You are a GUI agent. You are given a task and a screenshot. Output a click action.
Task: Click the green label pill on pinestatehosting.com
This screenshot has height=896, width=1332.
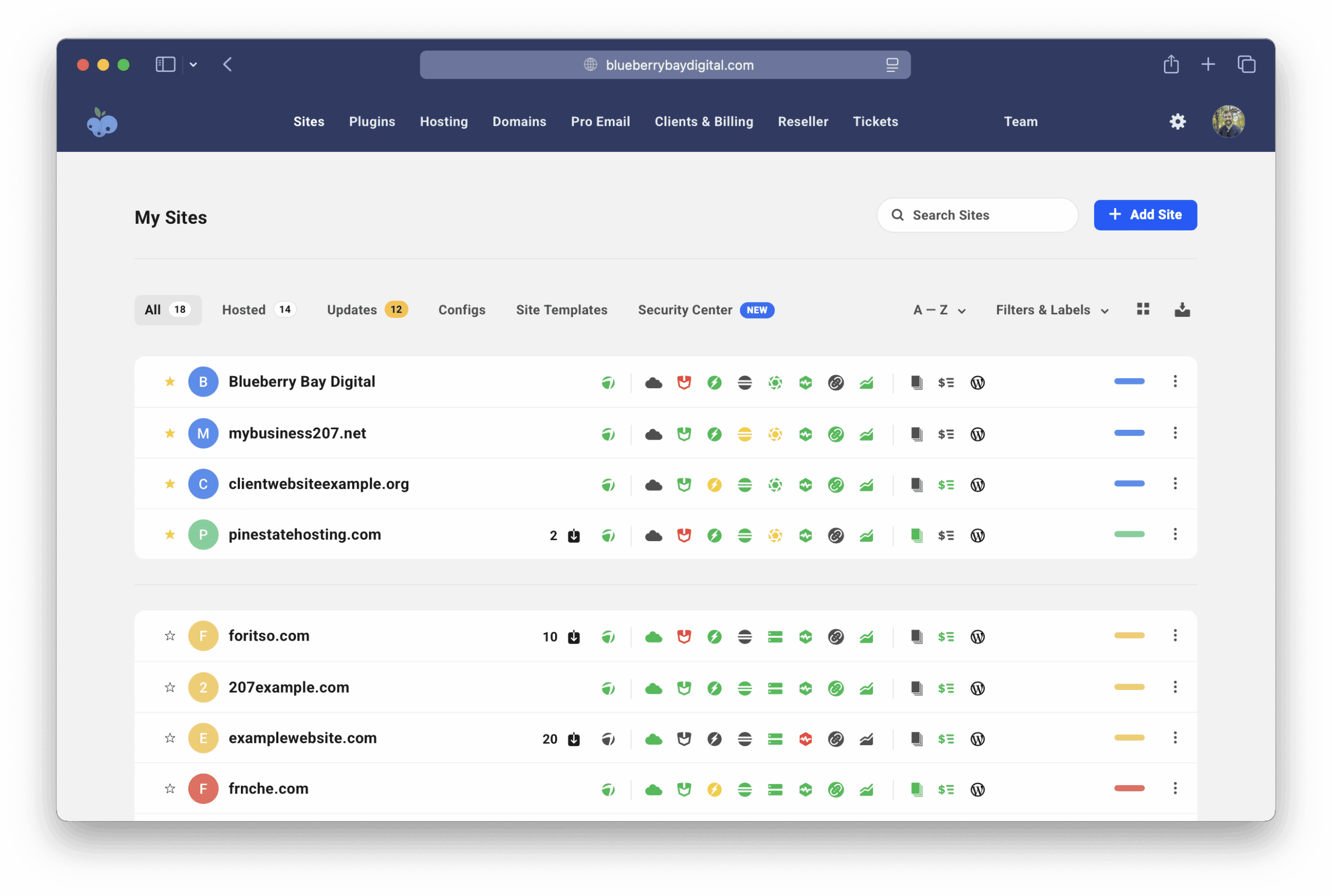(x=1129, y=534)
